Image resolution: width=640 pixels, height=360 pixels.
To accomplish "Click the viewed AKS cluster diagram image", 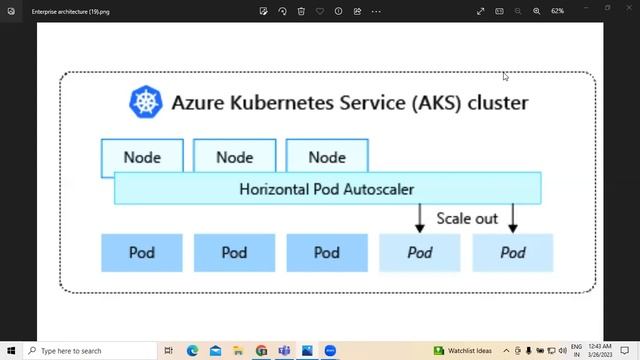I will tap(320, 182).
